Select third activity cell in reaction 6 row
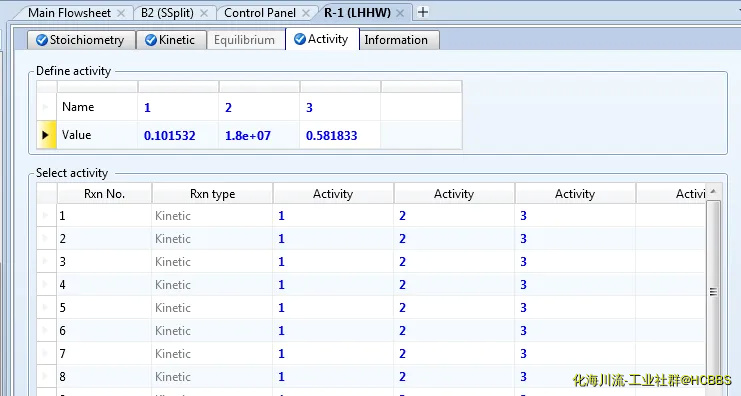 575,331
